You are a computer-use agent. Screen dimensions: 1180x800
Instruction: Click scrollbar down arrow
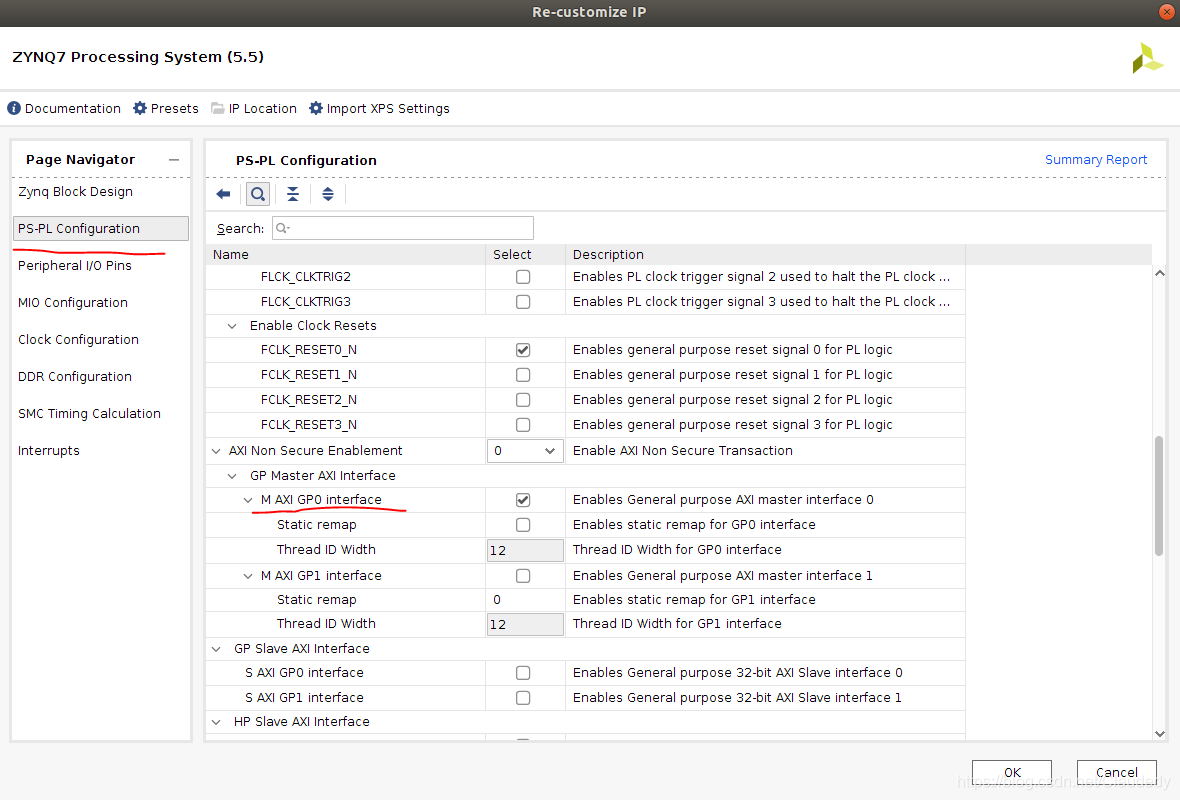click(1160, 734)
